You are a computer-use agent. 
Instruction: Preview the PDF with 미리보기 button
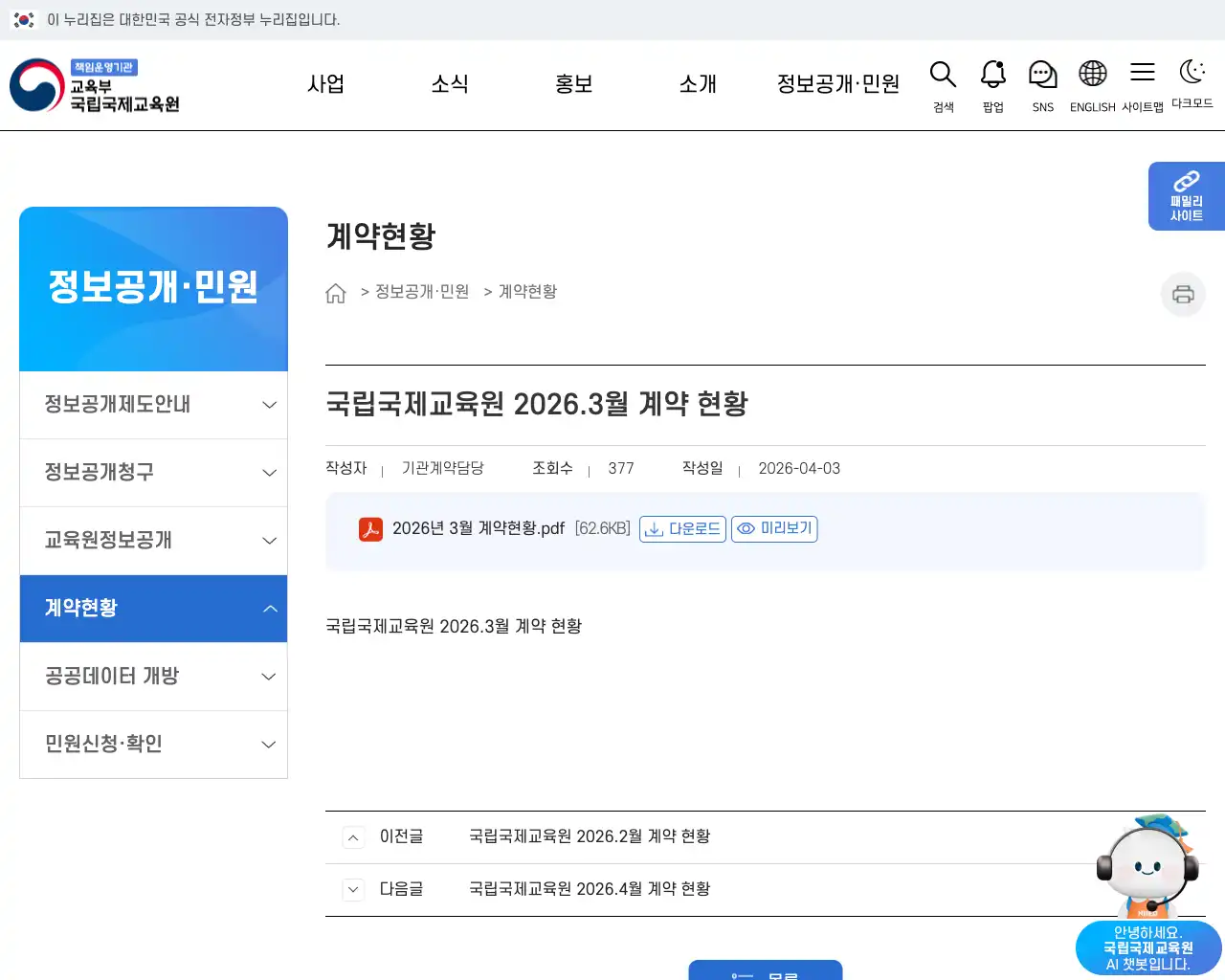pyautogui.click(x=774, y=528)
